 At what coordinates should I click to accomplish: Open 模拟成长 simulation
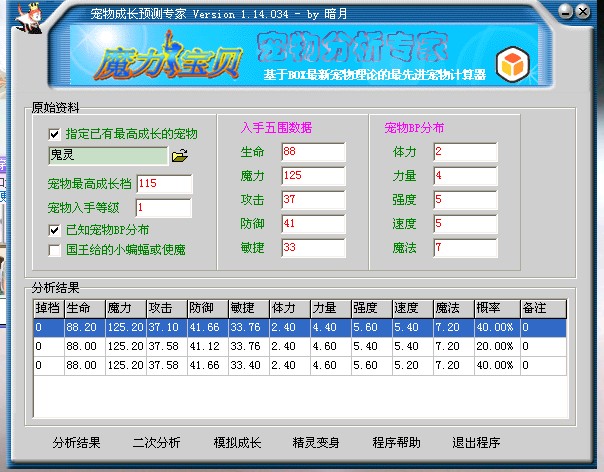237,442
